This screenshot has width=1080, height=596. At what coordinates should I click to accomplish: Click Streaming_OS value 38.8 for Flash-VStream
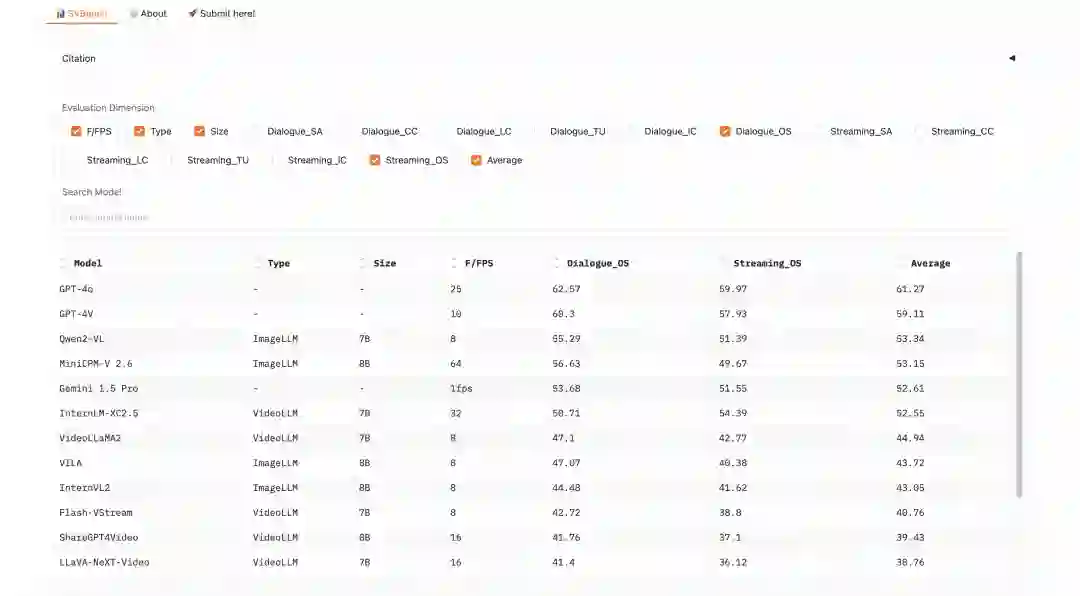coord(730,512)
